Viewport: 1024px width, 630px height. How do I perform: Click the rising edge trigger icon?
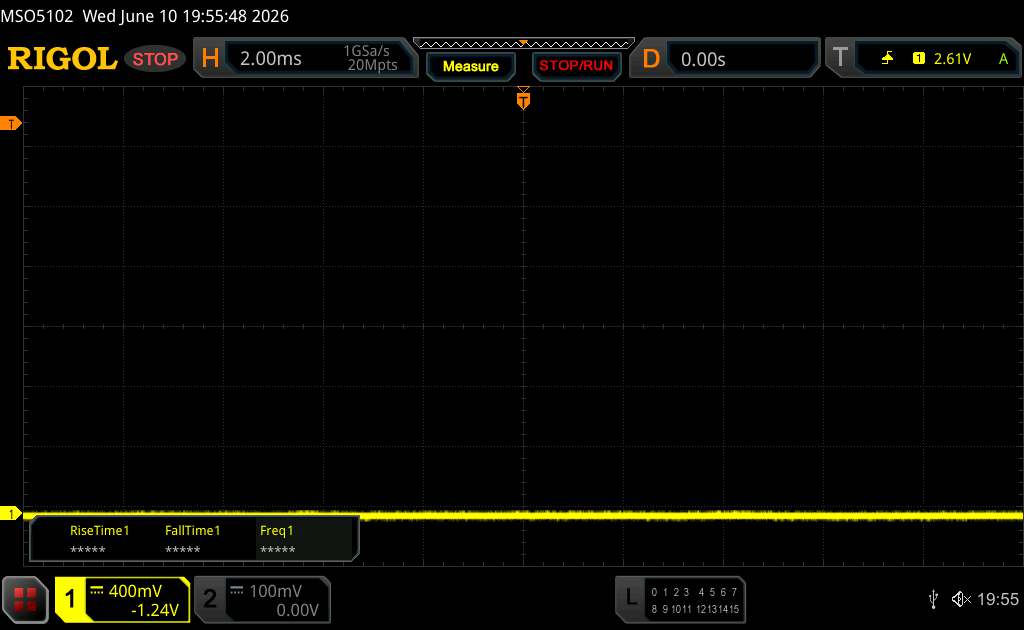(887, 59)
